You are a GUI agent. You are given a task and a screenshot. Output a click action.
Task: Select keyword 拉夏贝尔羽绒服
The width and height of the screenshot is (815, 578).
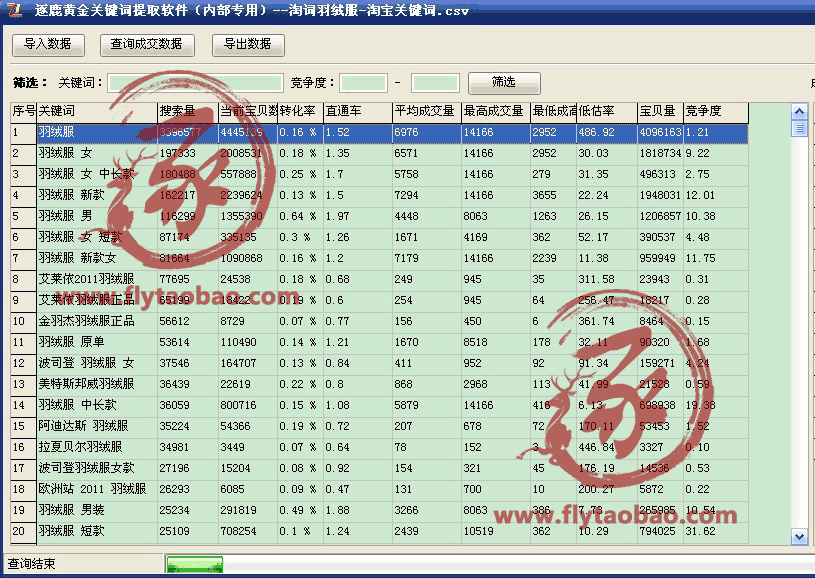pyautogui.click(x=81, y=447)
